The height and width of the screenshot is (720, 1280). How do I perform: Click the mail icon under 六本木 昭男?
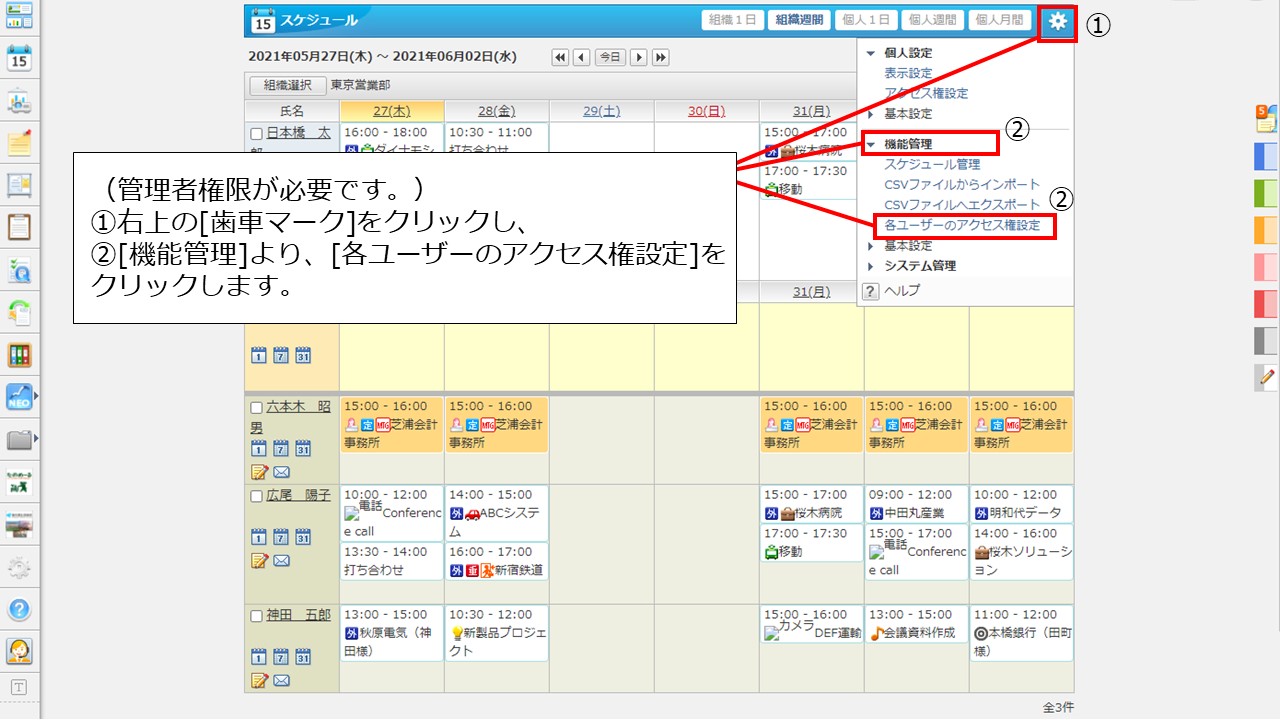coord(281,472)
